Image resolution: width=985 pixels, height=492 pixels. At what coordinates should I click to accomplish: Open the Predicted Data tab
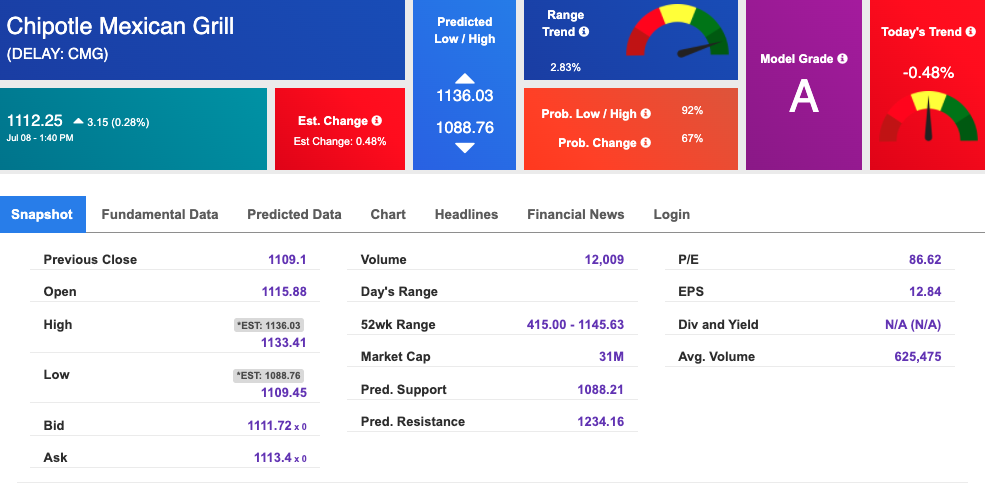coord(294,214)
